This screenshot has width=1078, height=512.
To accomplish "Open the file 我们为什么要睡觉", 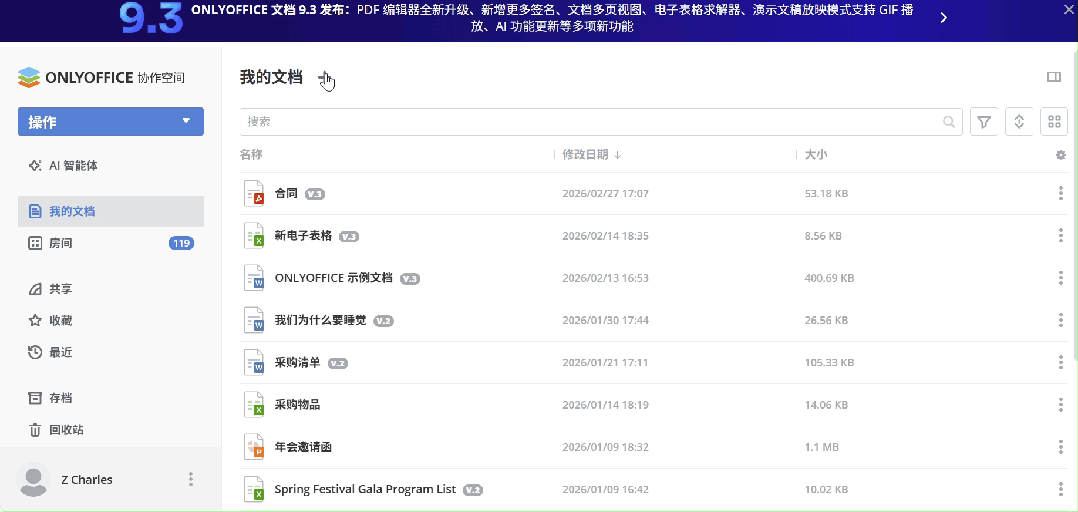I will point(320,320).
